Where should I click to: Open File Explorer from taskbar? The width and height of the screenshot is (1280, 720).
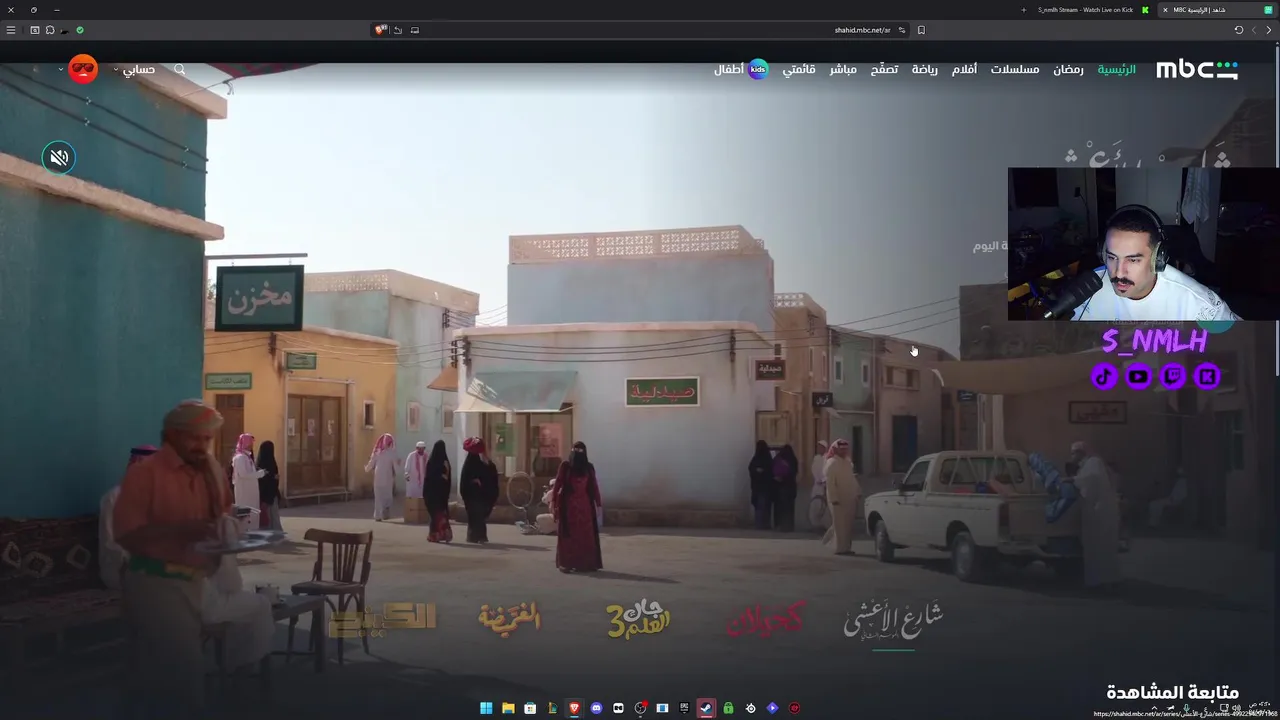[x=508, y=708]
